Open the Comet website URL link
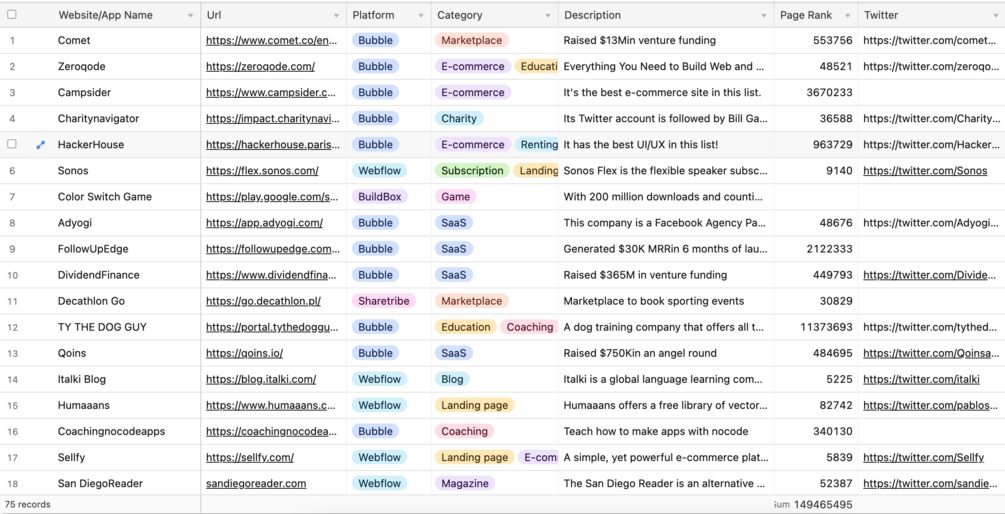Viewport: 1005px width, 514px height. [271, 40]
